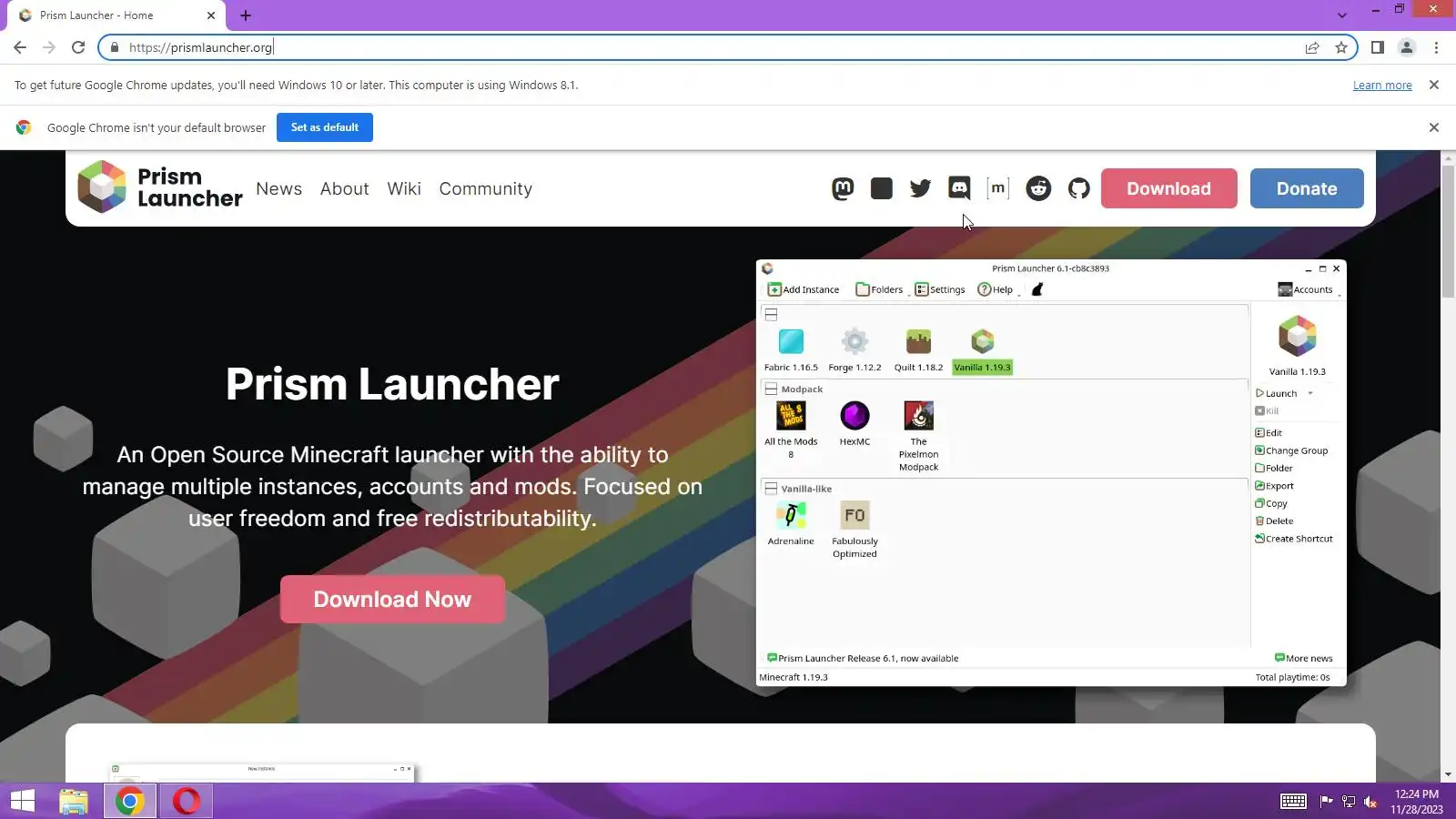Open the Opera browser taskbar icon
Viewport: 1456px width, 819px height.
[x=187, y=801]
